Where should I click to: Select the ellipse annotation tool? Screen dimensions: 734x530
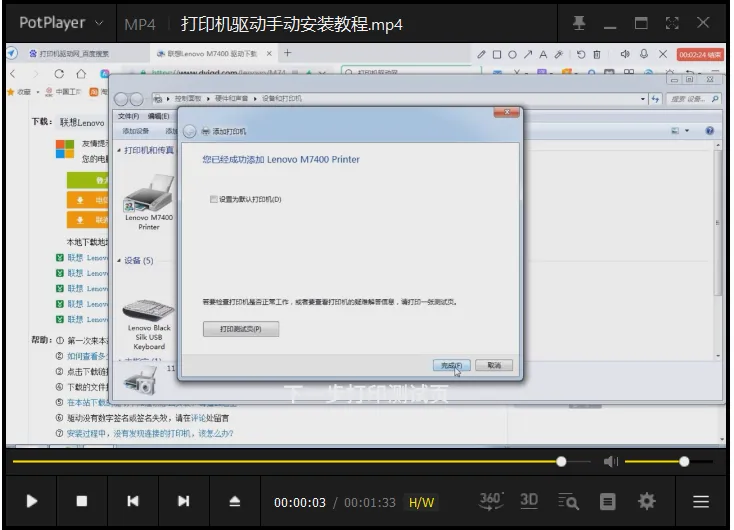(x=513, y=54)
